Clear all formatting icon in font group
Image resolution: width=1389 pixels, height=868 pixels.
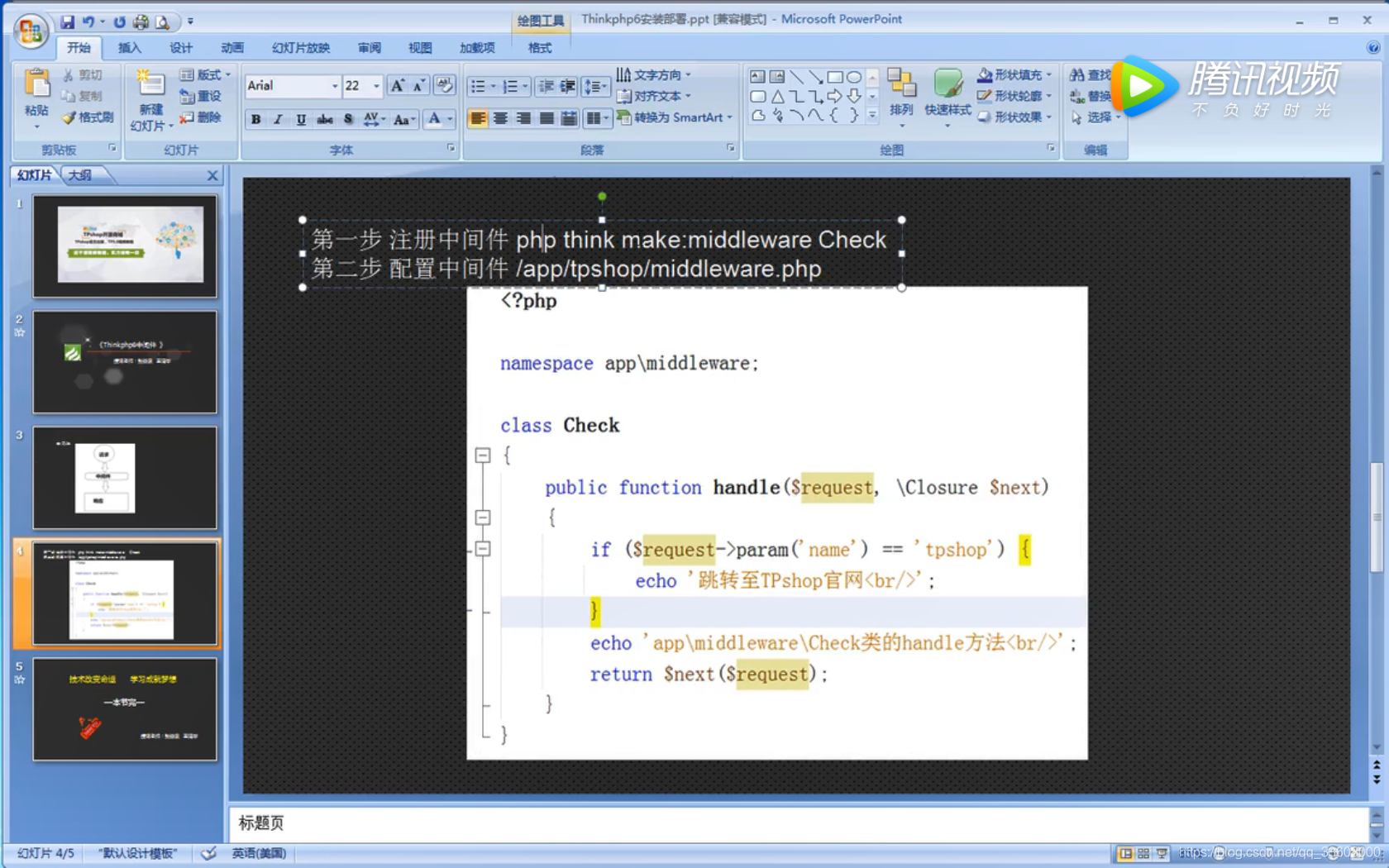click(445, 85)
